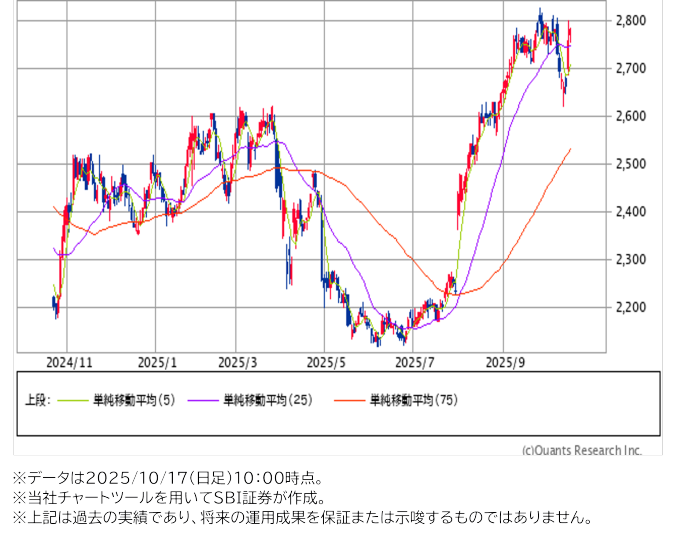Click the purple line swatch for 単純移動平均(25)
Screen dimensions: 700x540
[x=204, y=400]
